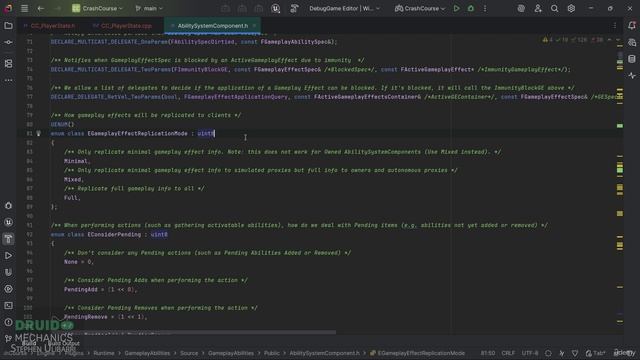Open the right sidebar tool below Notifications

pos(632,42)
